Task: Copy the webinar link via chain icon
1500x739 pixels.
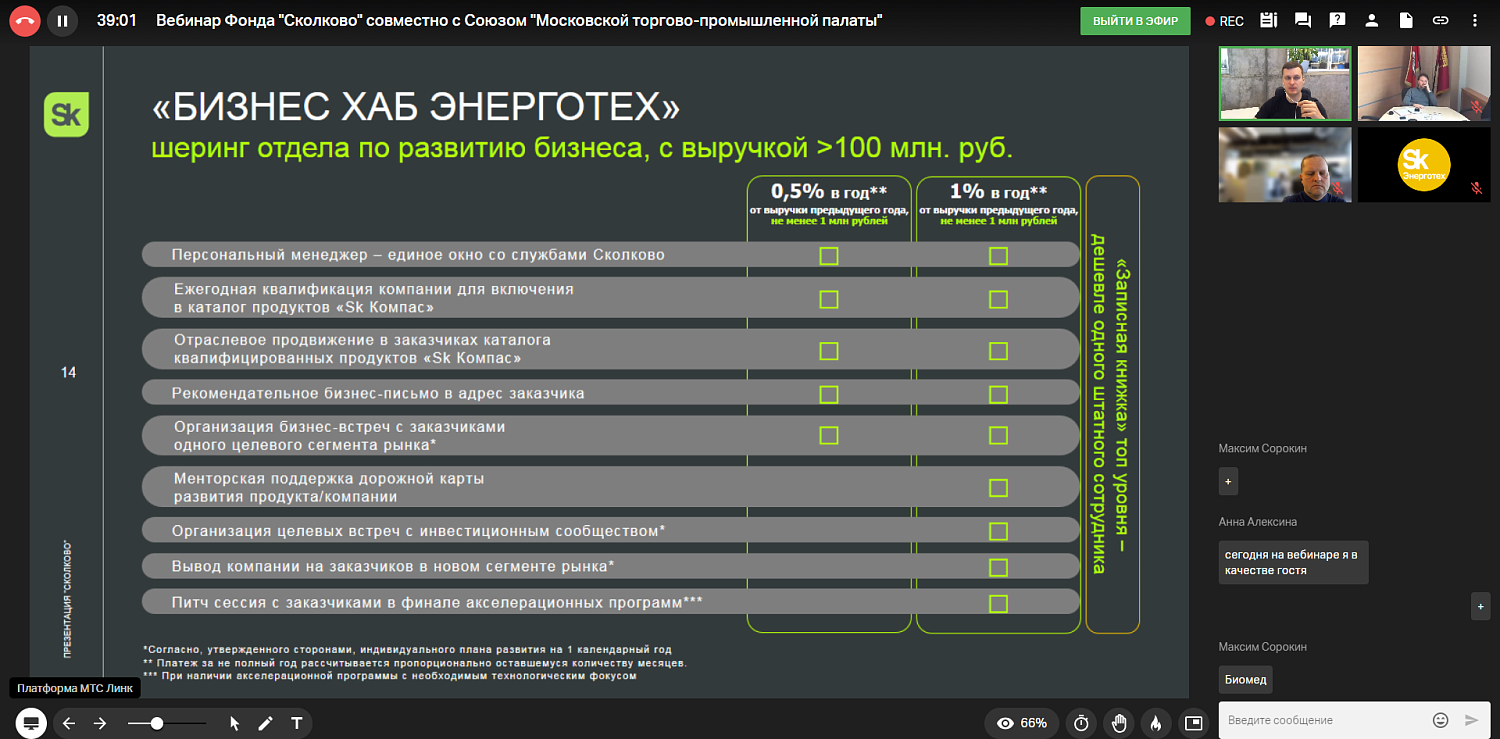Action: (x=1440, y=20)
